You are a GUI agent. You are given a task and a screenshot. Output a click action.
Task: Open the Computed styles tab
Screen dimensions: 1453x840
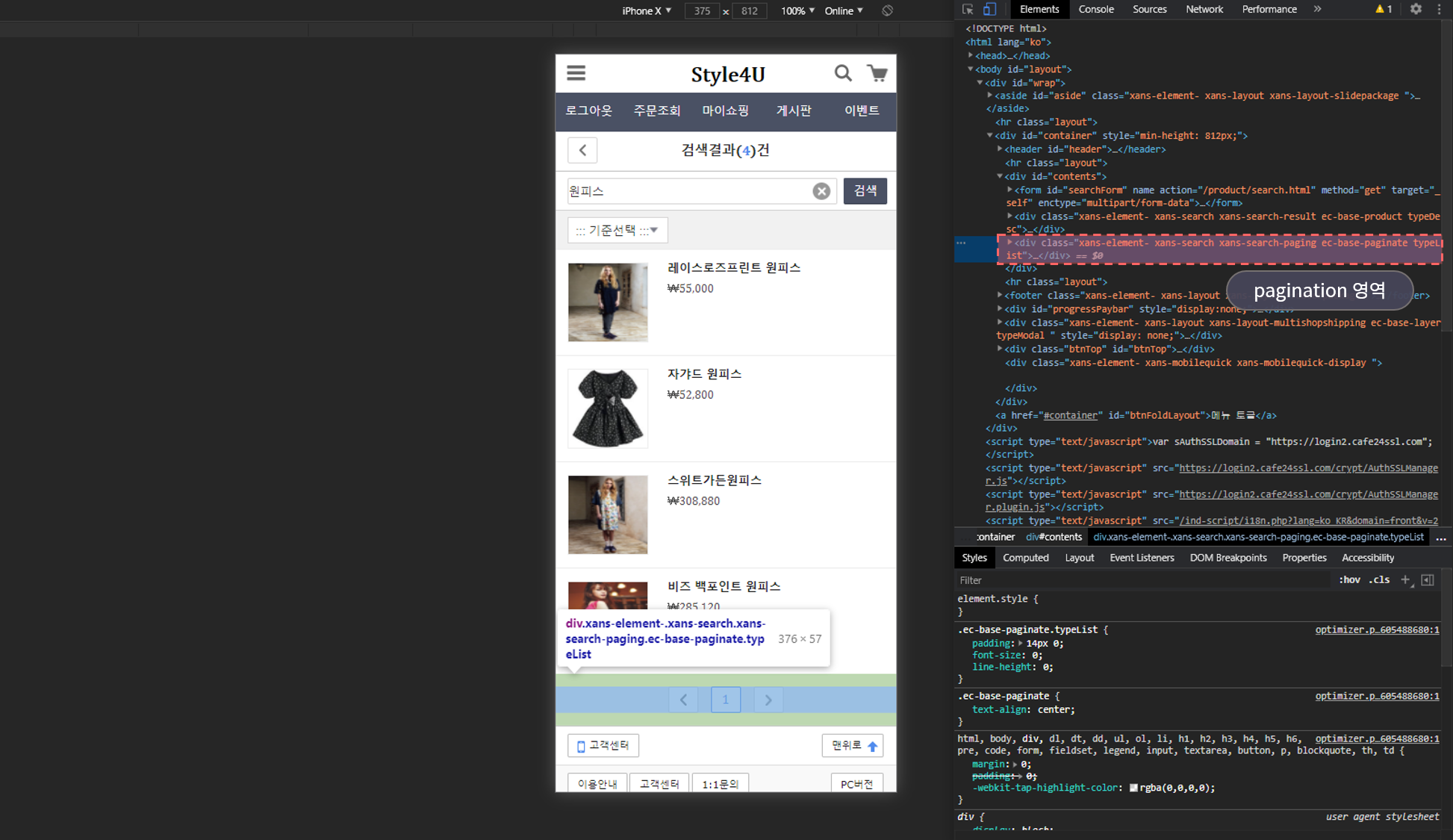tap(1025, 558)
